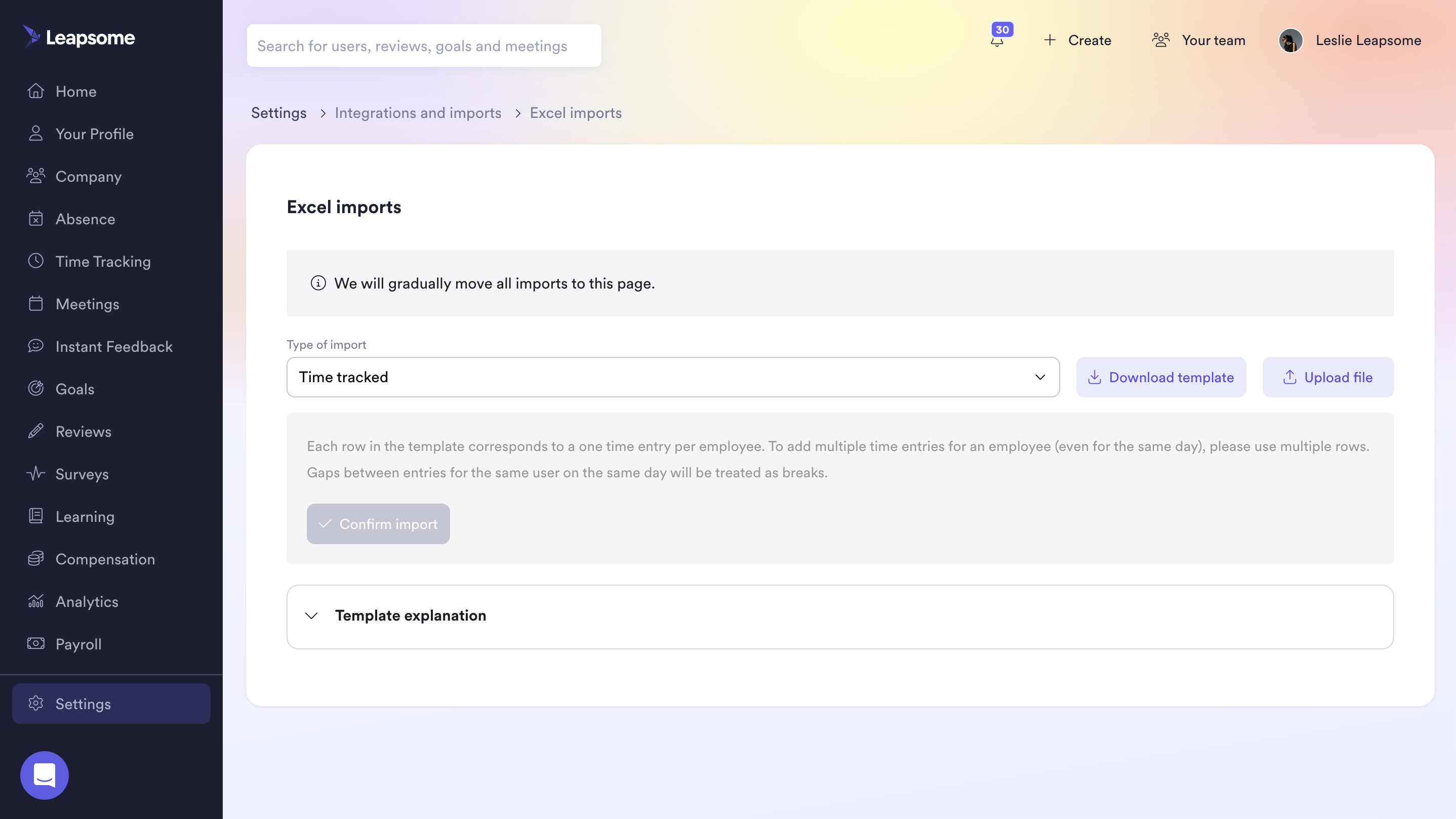Click Upload file text
This screenshot has width=1456, height=819.
coord(1339,377)
